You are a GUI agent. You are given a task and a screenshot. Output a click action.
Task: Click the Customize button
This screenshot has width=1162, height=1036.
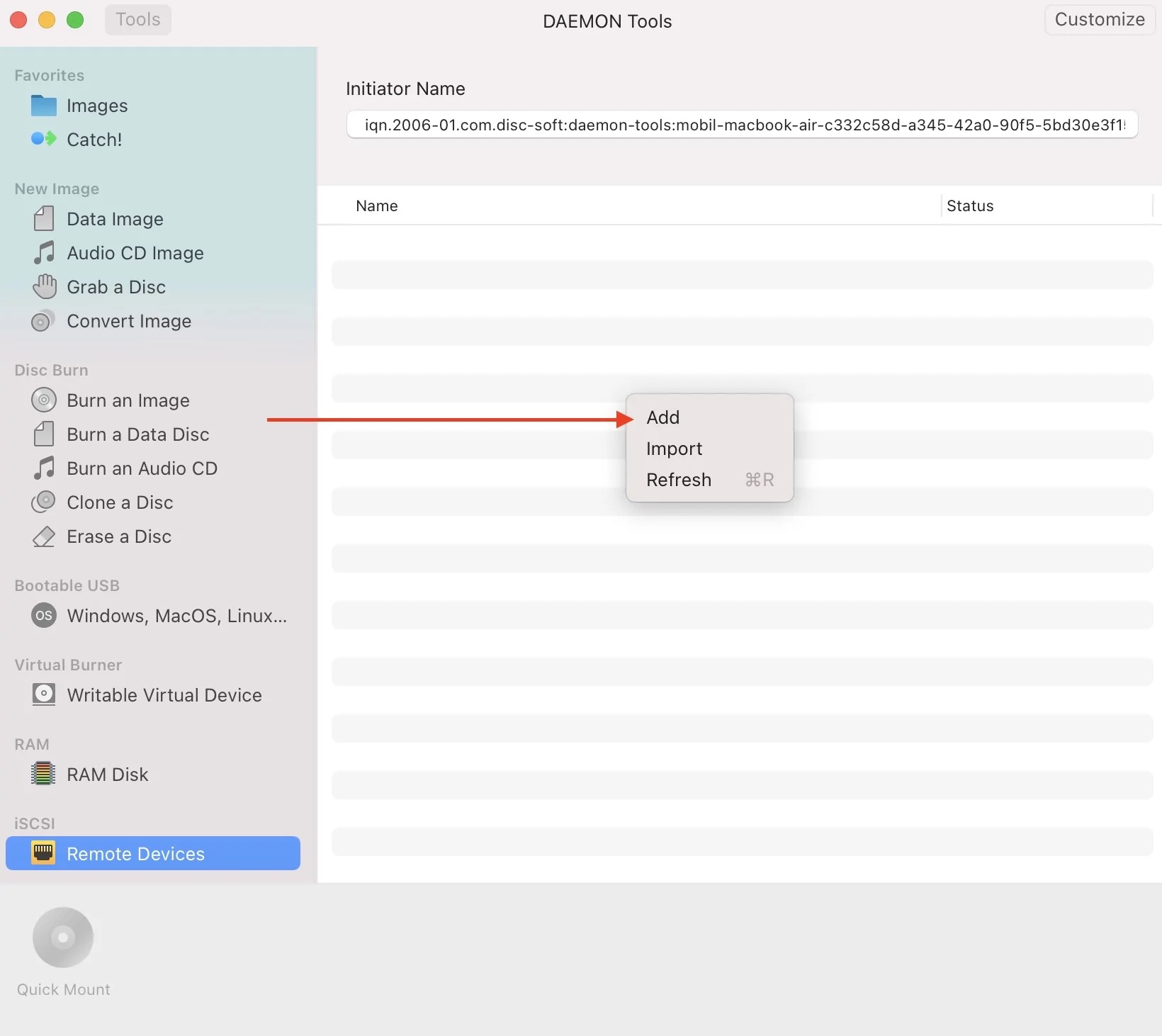1099,20
